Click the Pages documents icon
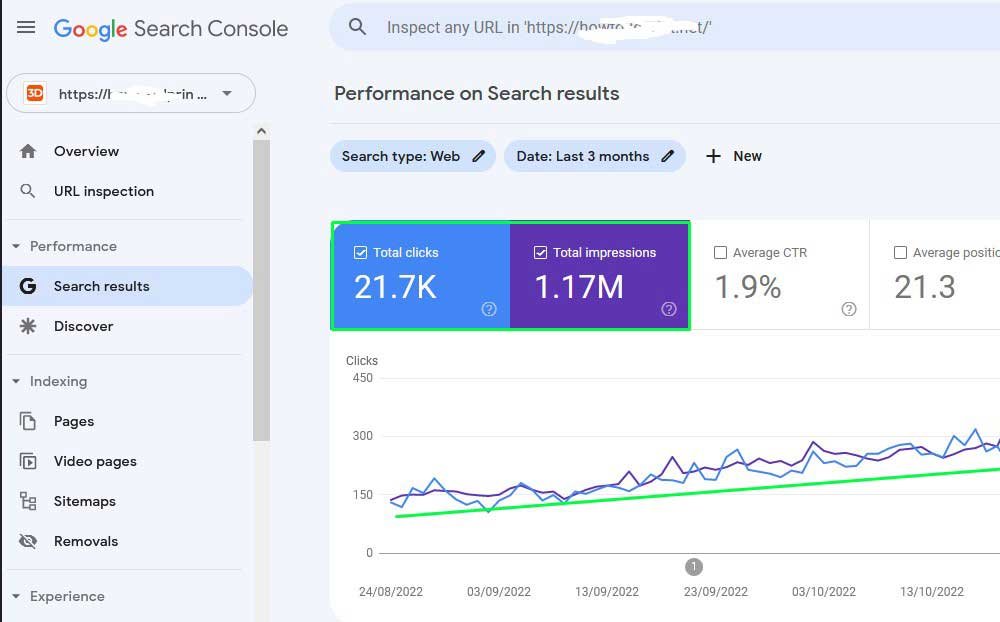The image size is (1000, 622). tap(27, 421)
